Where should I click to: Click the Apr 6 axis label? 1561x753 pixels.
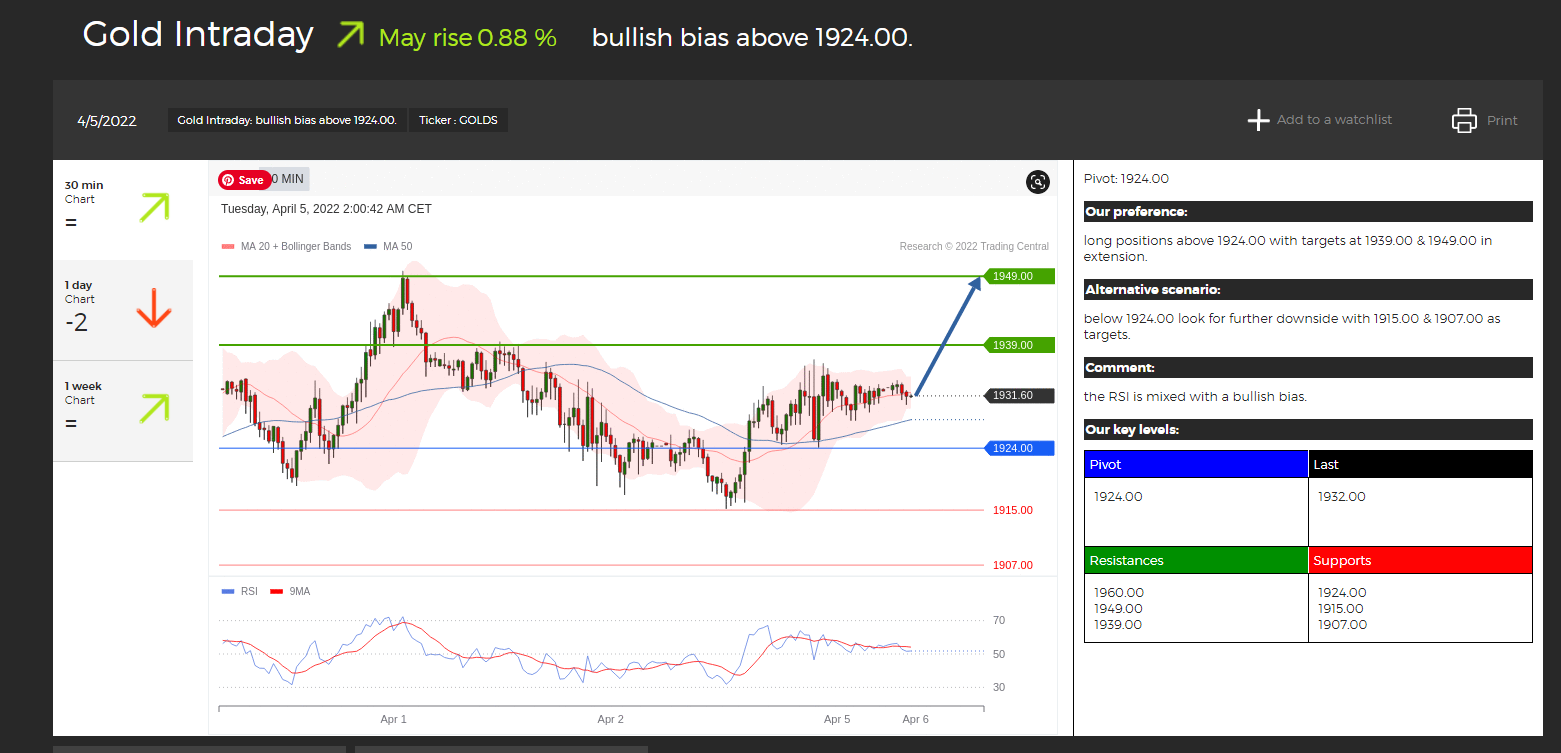pyautogui.click(x=916, y=719)
